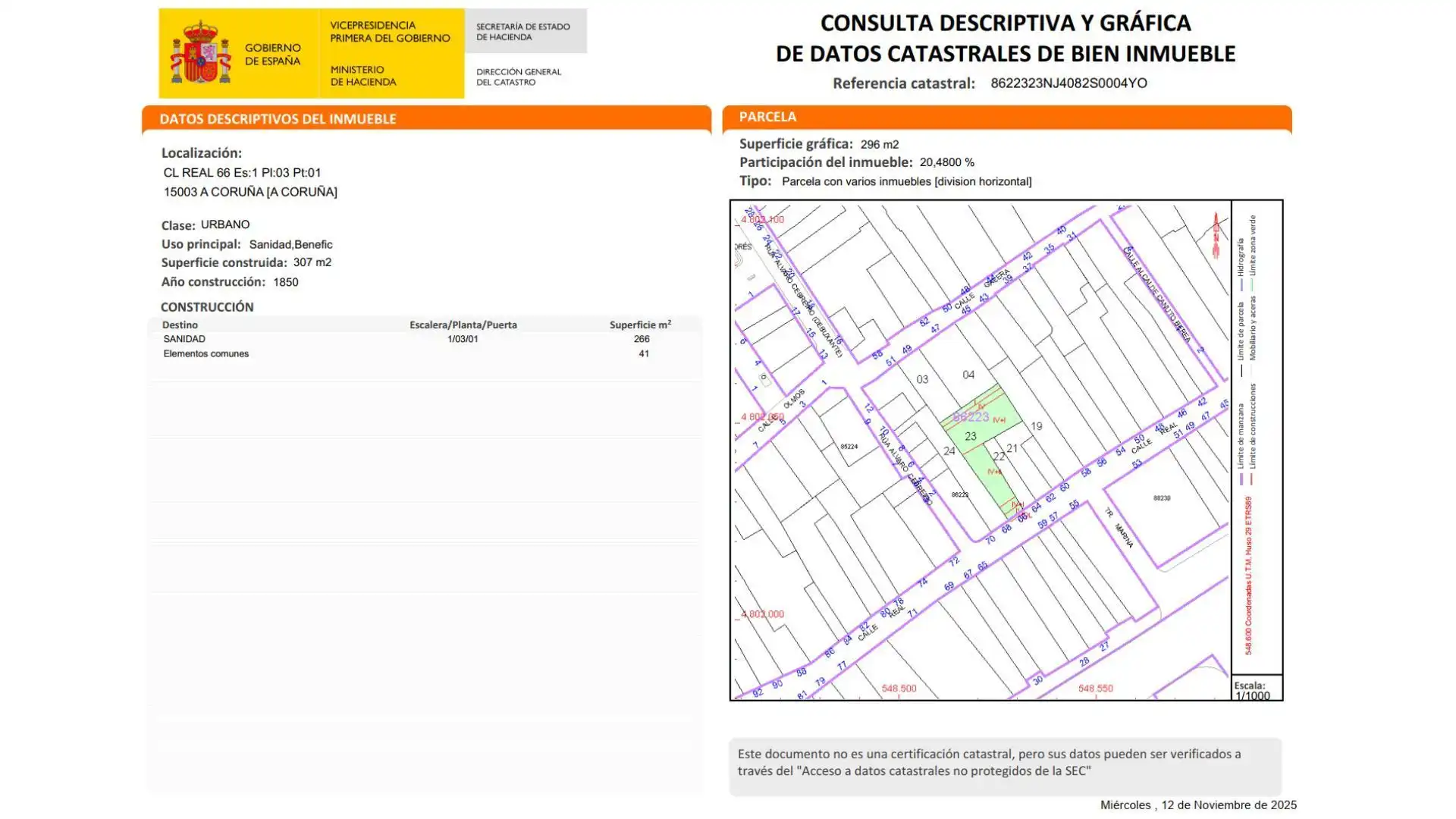This screenshot has height=819, width=1456.
Task: Click 'Parcela con varios inmuebles [division horizontal]'
Action: 907,181
